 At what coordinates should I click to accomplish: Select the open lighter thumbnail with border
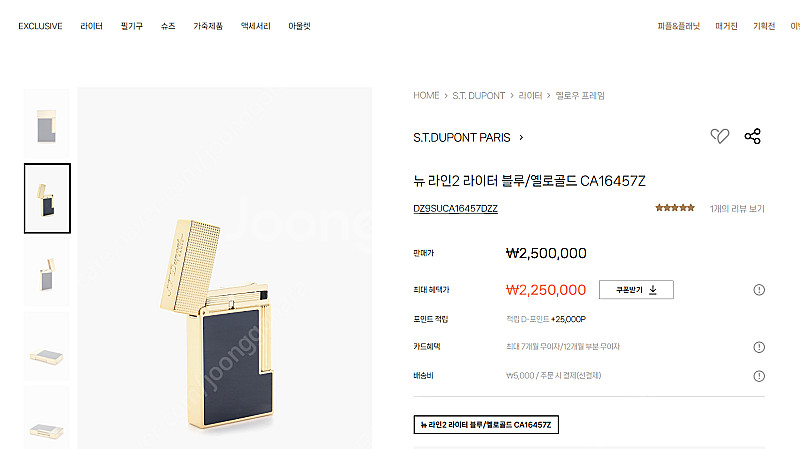pyautogui.click(x=47, y=198)
